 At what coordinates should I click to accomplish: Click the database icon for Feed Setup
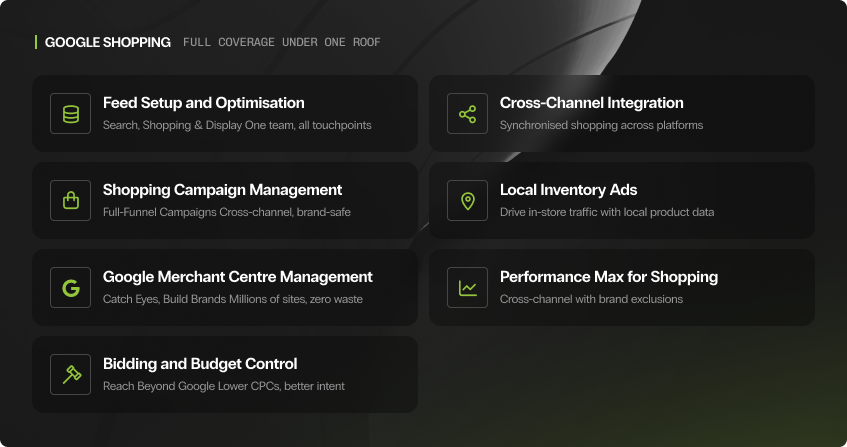tap(71, 113)
